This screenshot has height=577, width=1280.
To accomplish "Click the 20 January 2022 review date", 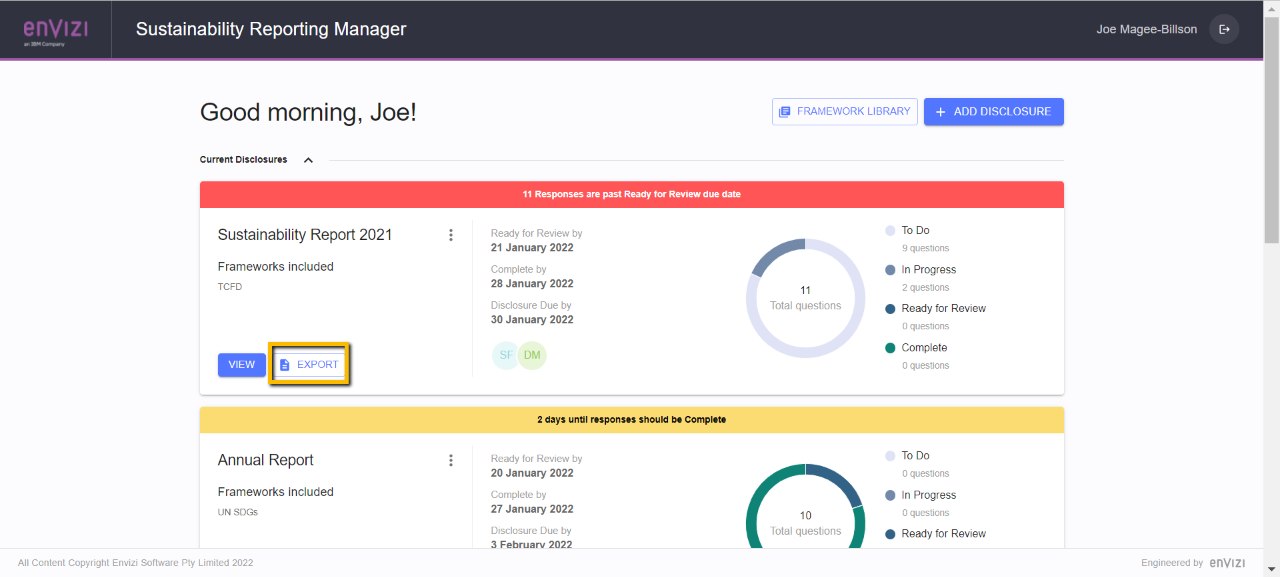I will [532, 473].
